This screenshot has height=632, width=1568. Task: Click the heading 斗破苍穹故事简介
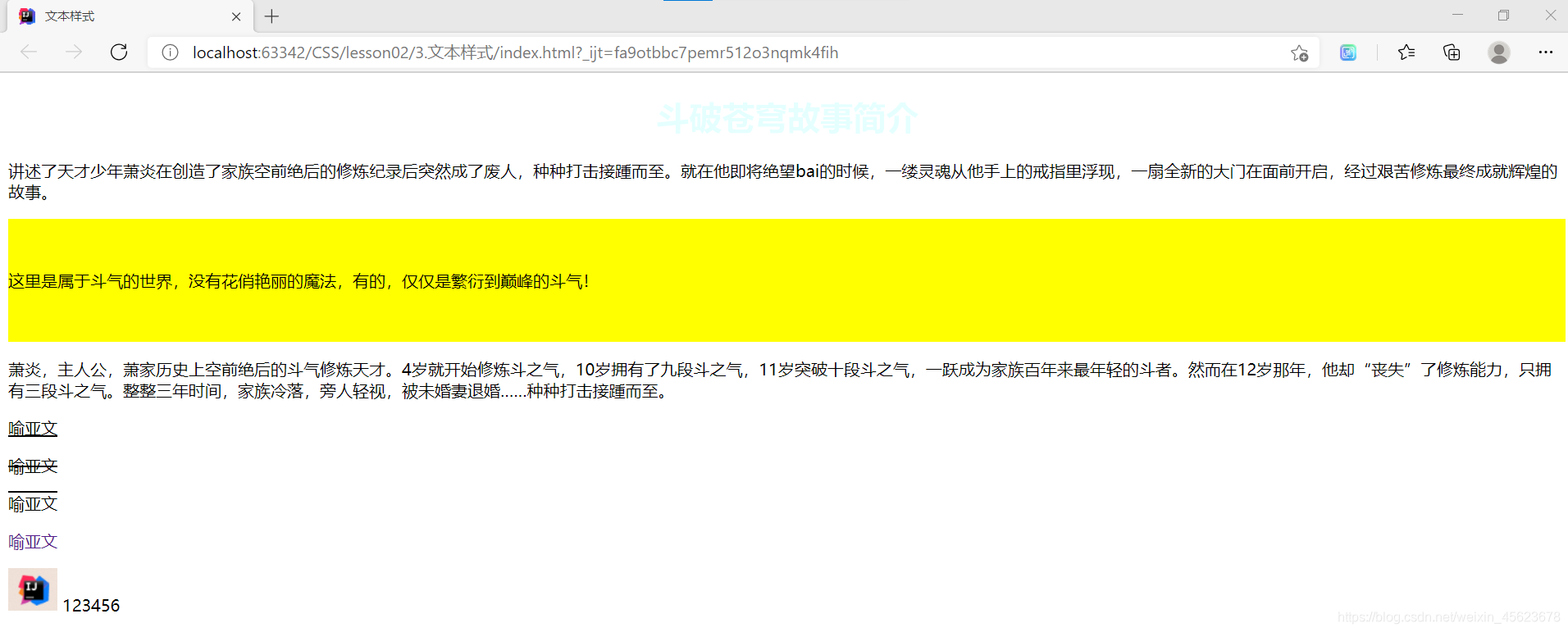pos(786,119)
